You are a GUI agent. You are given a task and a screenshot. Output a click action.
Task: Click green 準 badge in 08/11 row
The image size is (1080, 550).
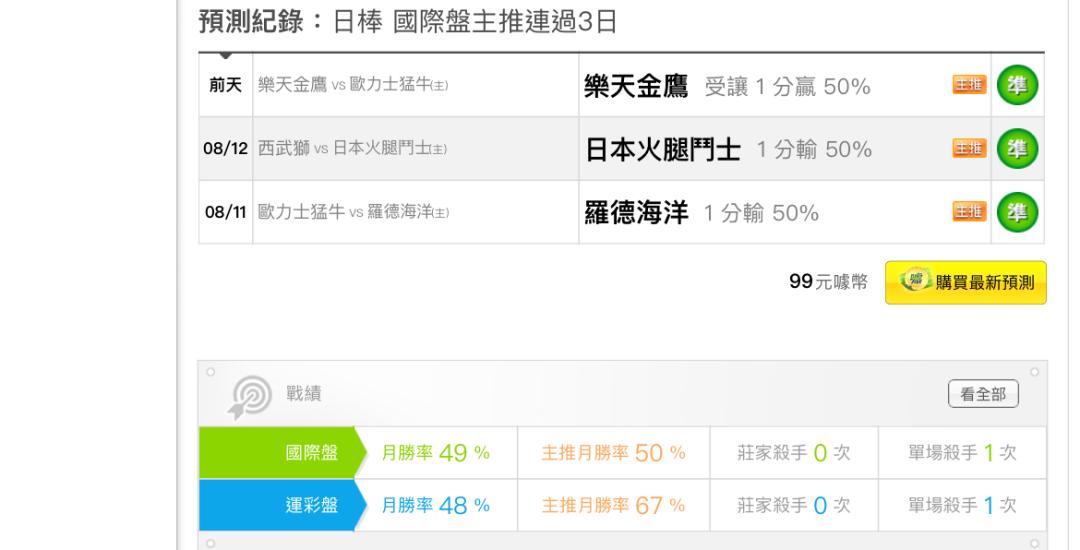[x=1017, y=212]
